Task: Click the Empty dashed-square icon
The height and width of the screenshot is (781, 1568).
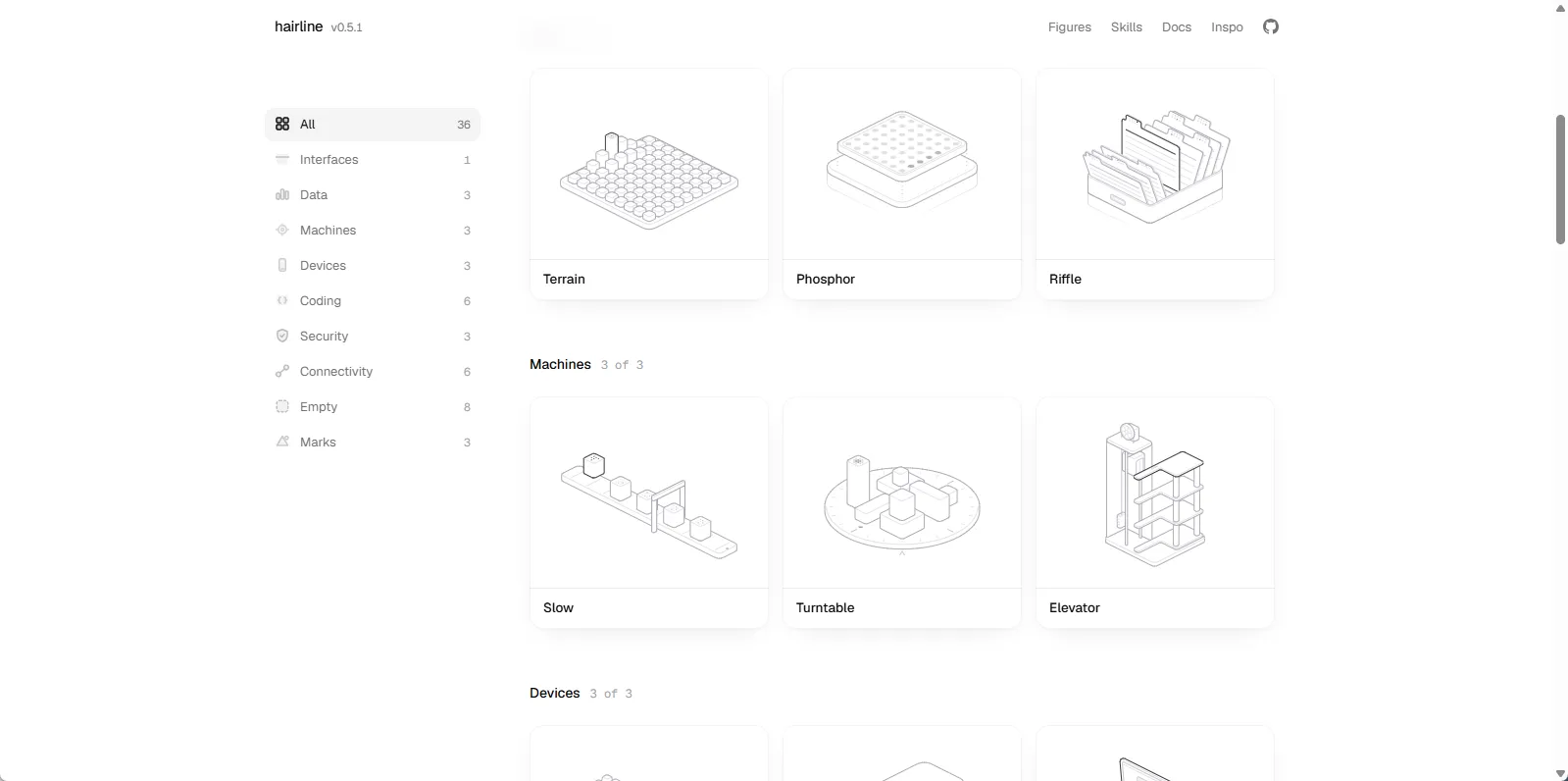Action: [x=282, y=406]
